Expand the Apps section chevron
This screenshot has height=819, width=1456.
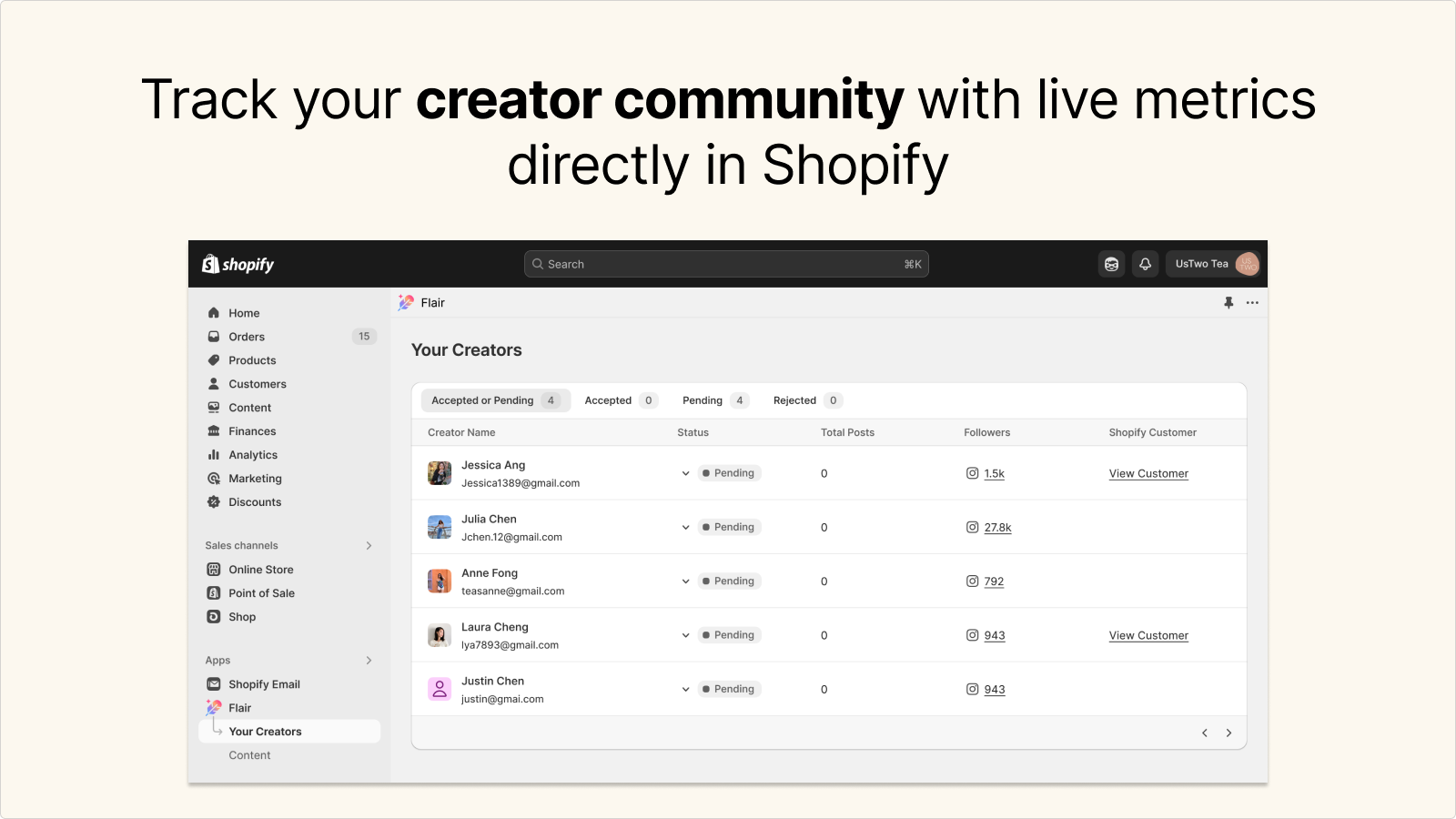[369, 660]
